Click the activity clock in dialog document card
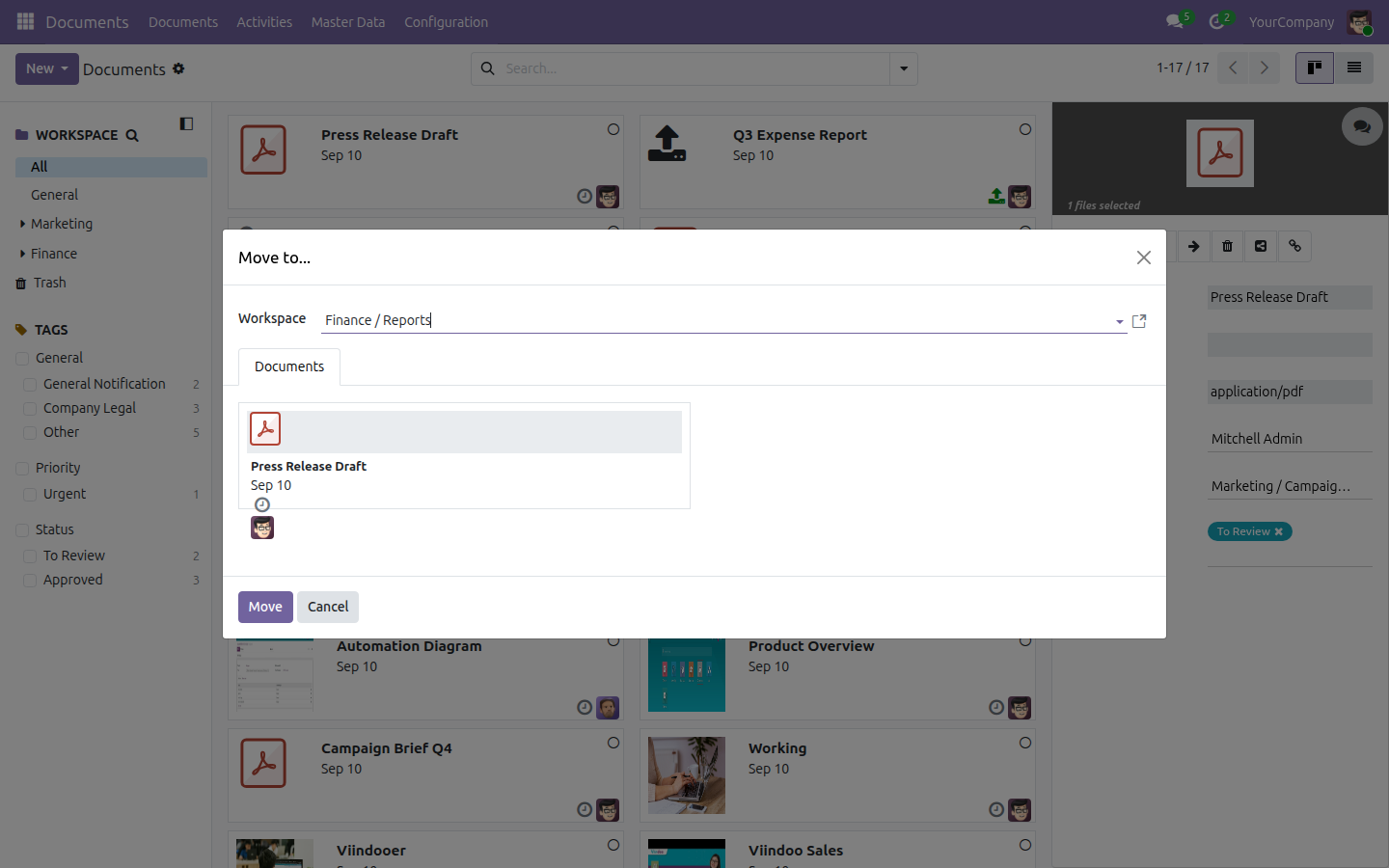Screen dimensions: 1389x868 262,504
